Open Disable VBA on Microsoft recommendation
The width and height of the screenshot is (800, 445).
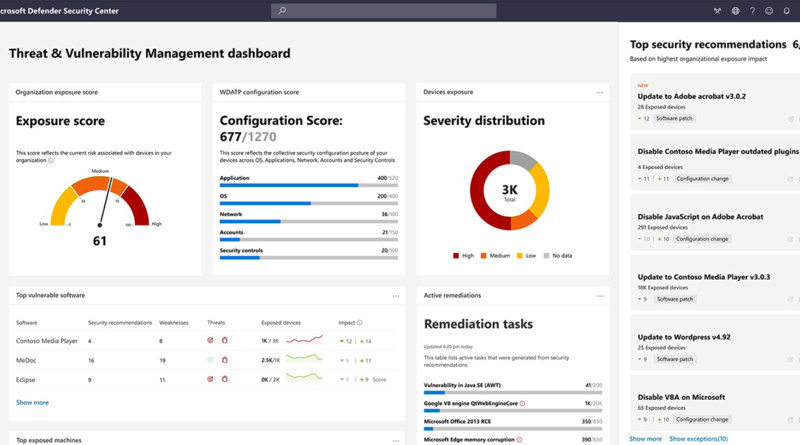[681, 397]
